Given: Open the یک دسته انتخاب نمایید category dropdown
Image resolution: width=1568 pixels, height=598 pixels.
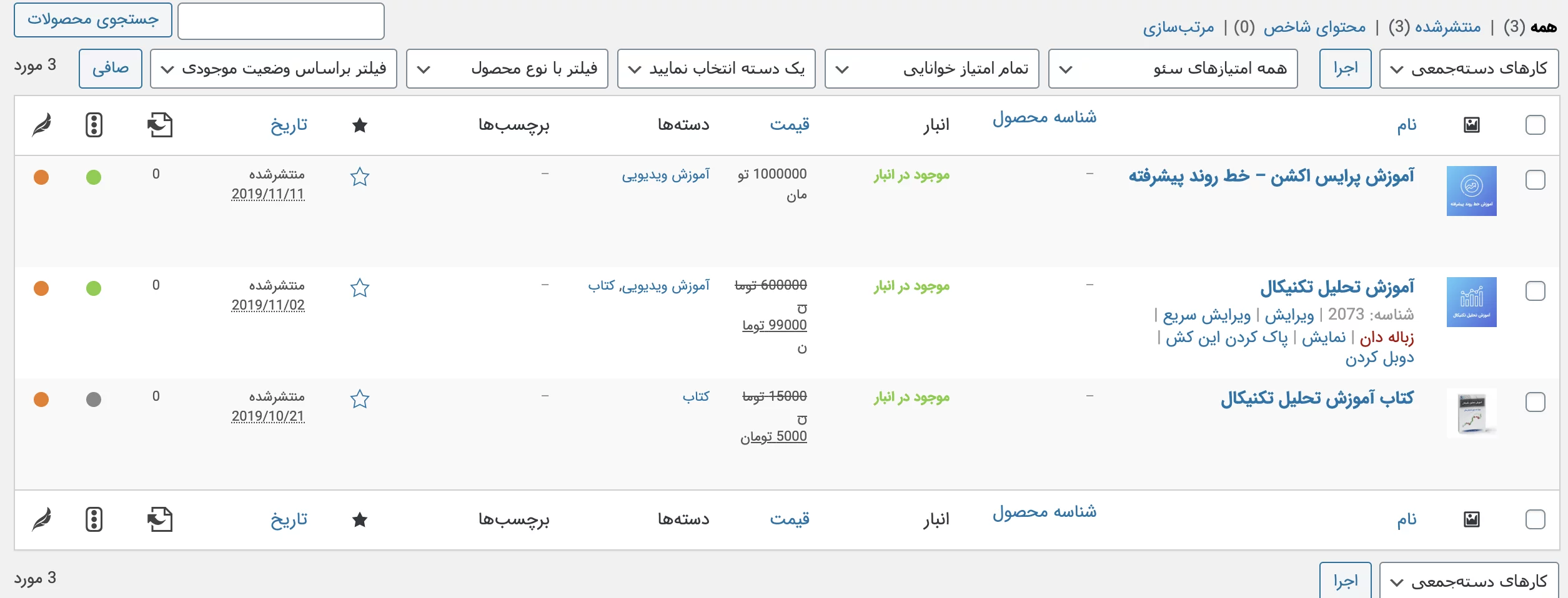Looking at the screenshot, I should point(716,69).
